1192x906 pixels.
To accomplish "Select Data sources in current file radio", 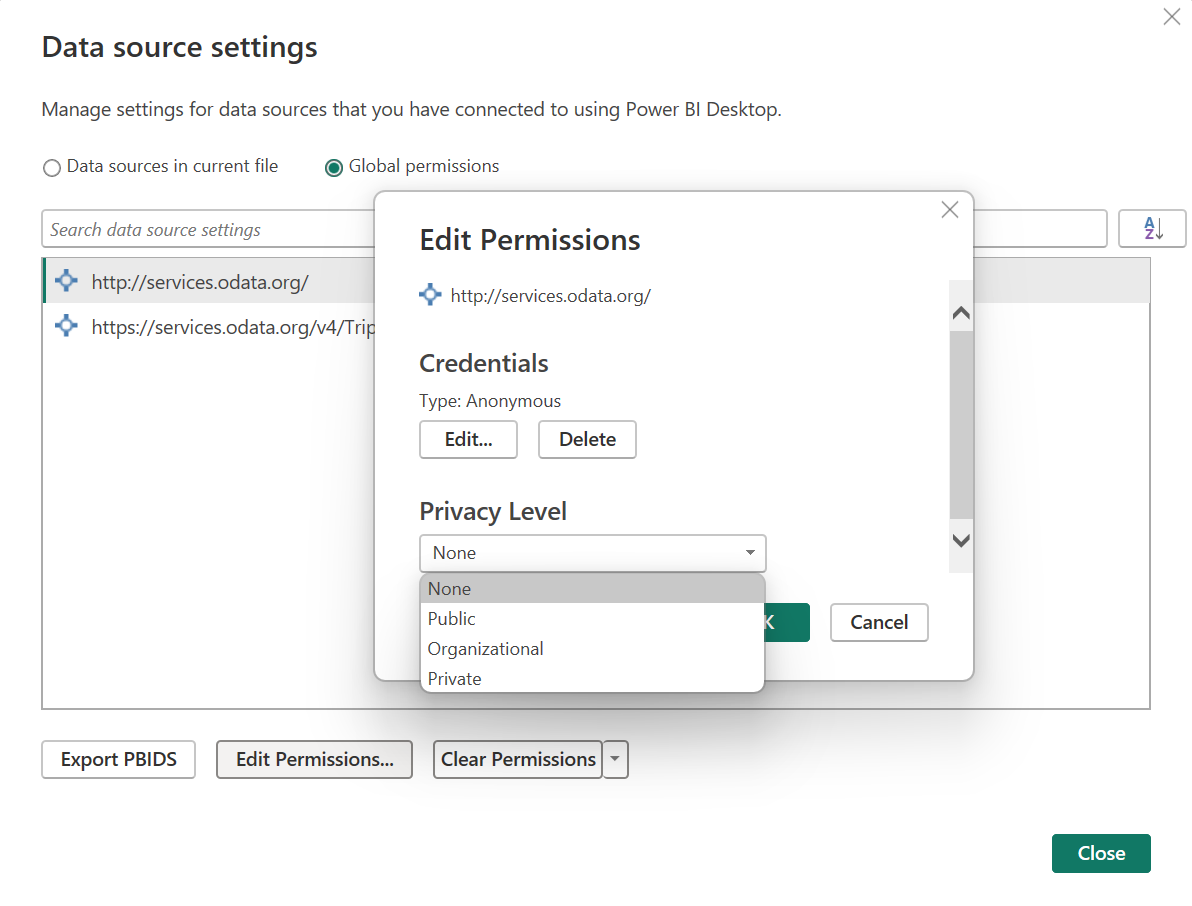I will [52, 167].
